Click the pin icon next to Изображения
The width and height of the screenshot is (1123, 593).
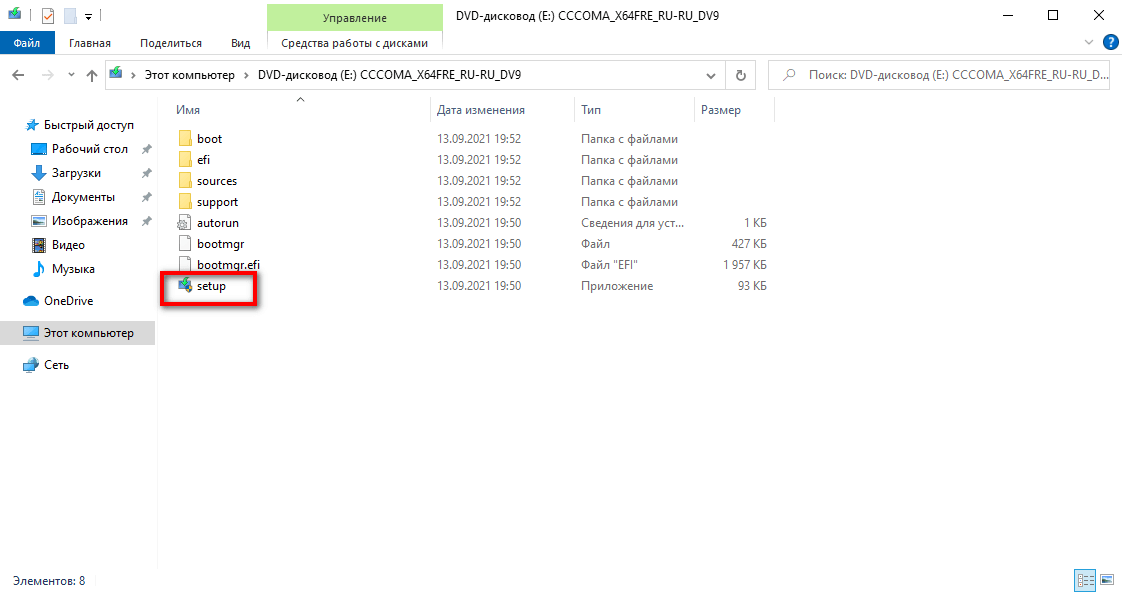click(146, 221)
